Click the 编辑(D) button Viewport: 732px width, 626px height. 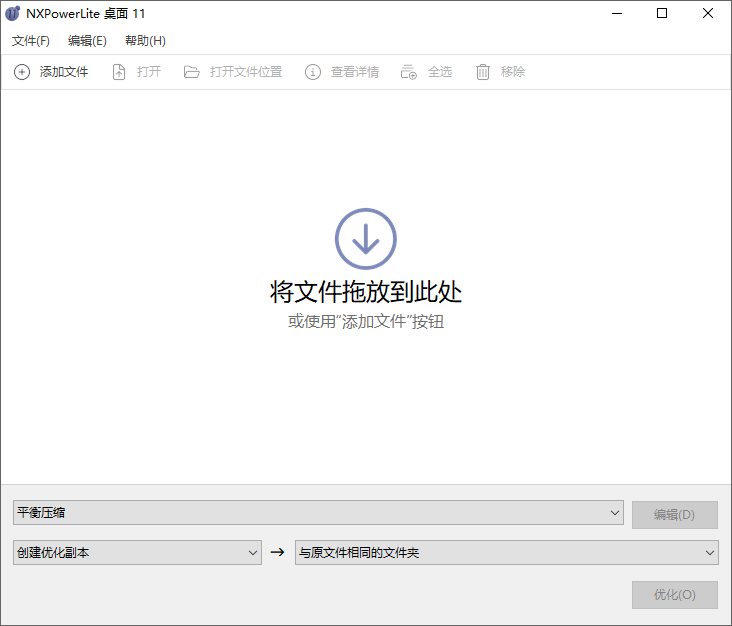[675, 515]
